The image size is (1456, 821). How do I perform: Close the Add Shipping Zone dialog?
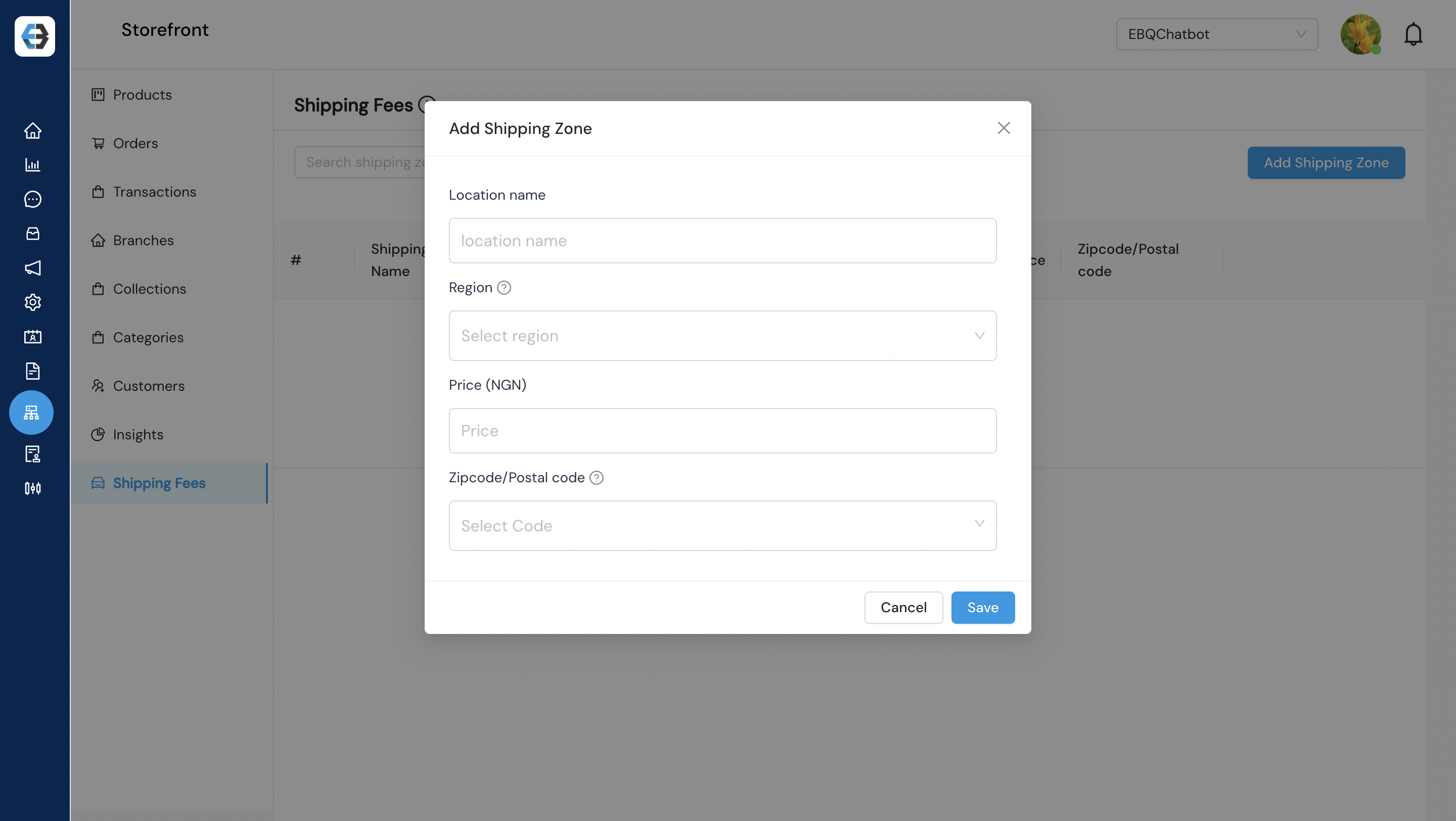1003,128
